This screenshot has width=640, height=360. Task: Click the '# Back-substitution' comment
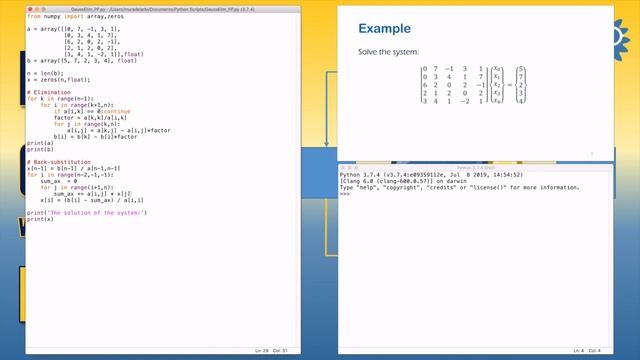coord(59,162)
